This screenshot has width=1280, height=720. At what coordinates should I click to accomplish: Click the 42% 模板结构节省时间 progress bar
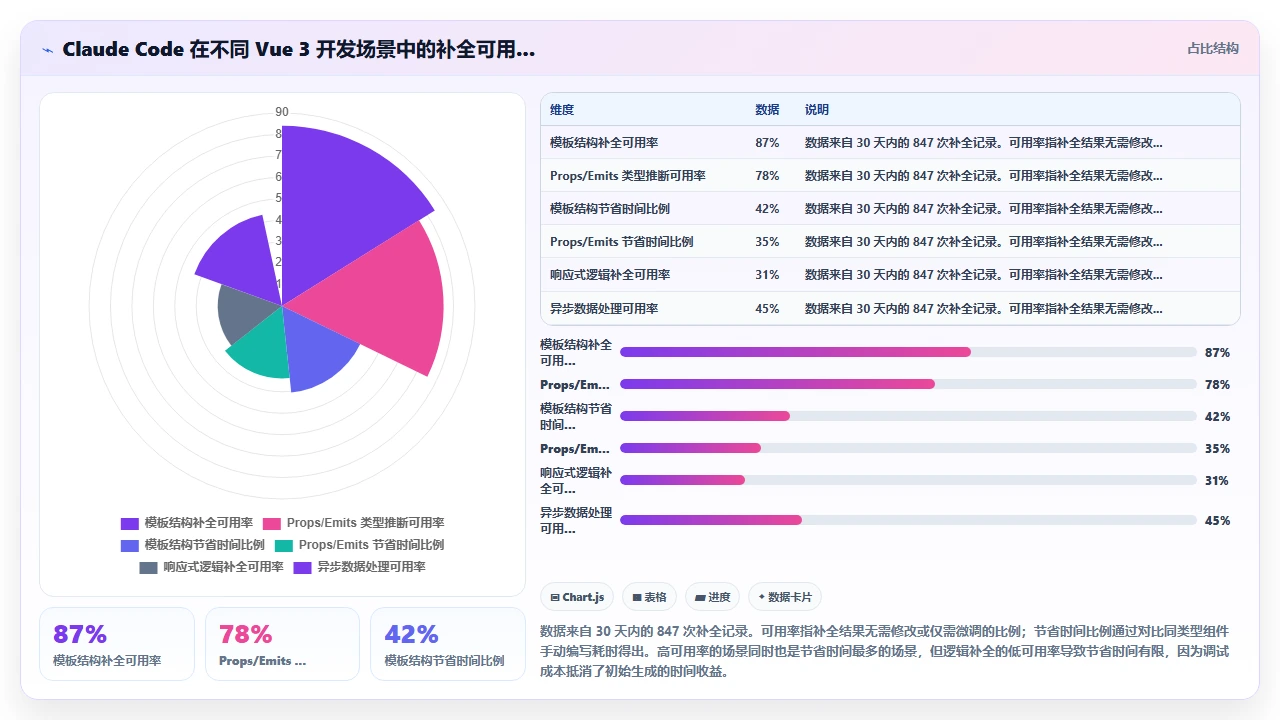[908, 416]
